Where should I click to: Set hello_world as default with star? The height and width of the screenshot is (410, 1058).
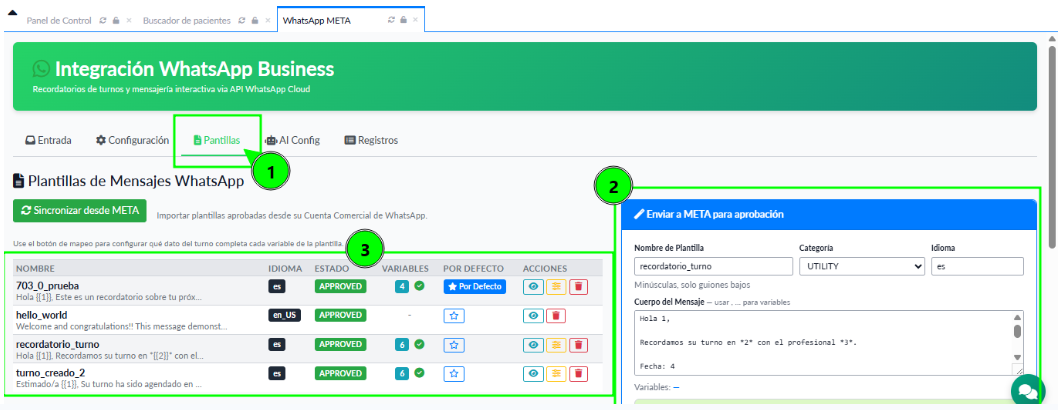click(x=454, y=316)
